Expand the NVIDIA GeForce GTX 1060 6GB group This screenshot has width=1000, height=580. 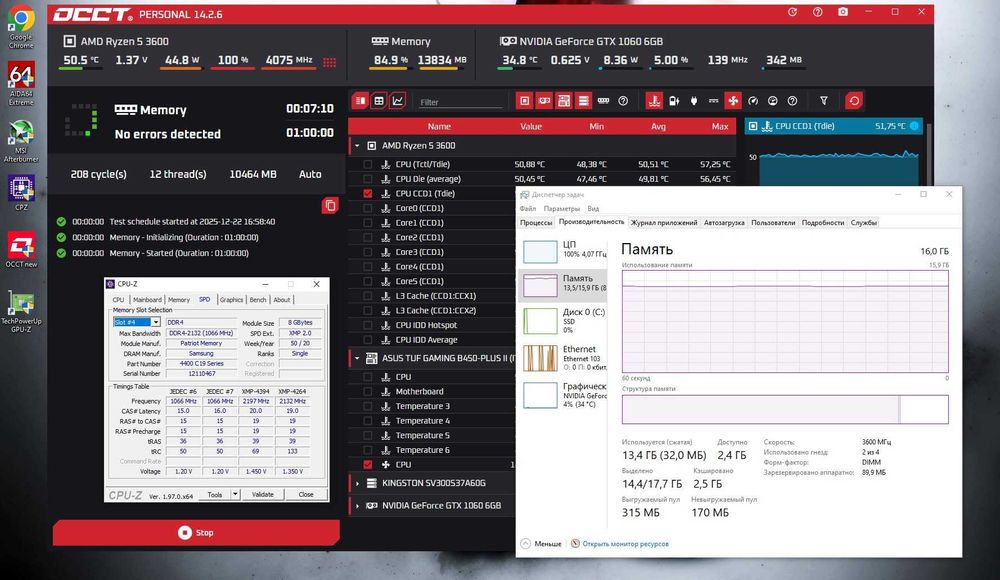pos(357,505)
